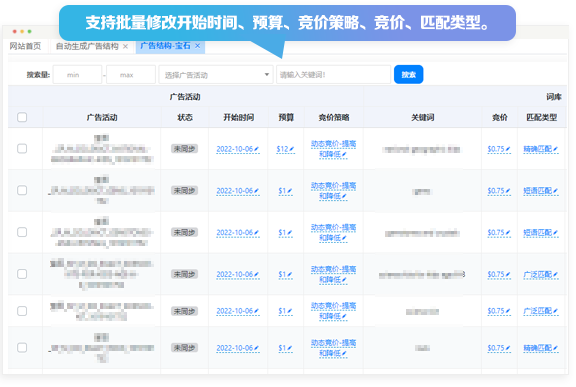Image resolution: width=576 pixels, height=387 pixels.
Task: Edit 精确匹配 match type in first row
Action: (x=541, y=149)
